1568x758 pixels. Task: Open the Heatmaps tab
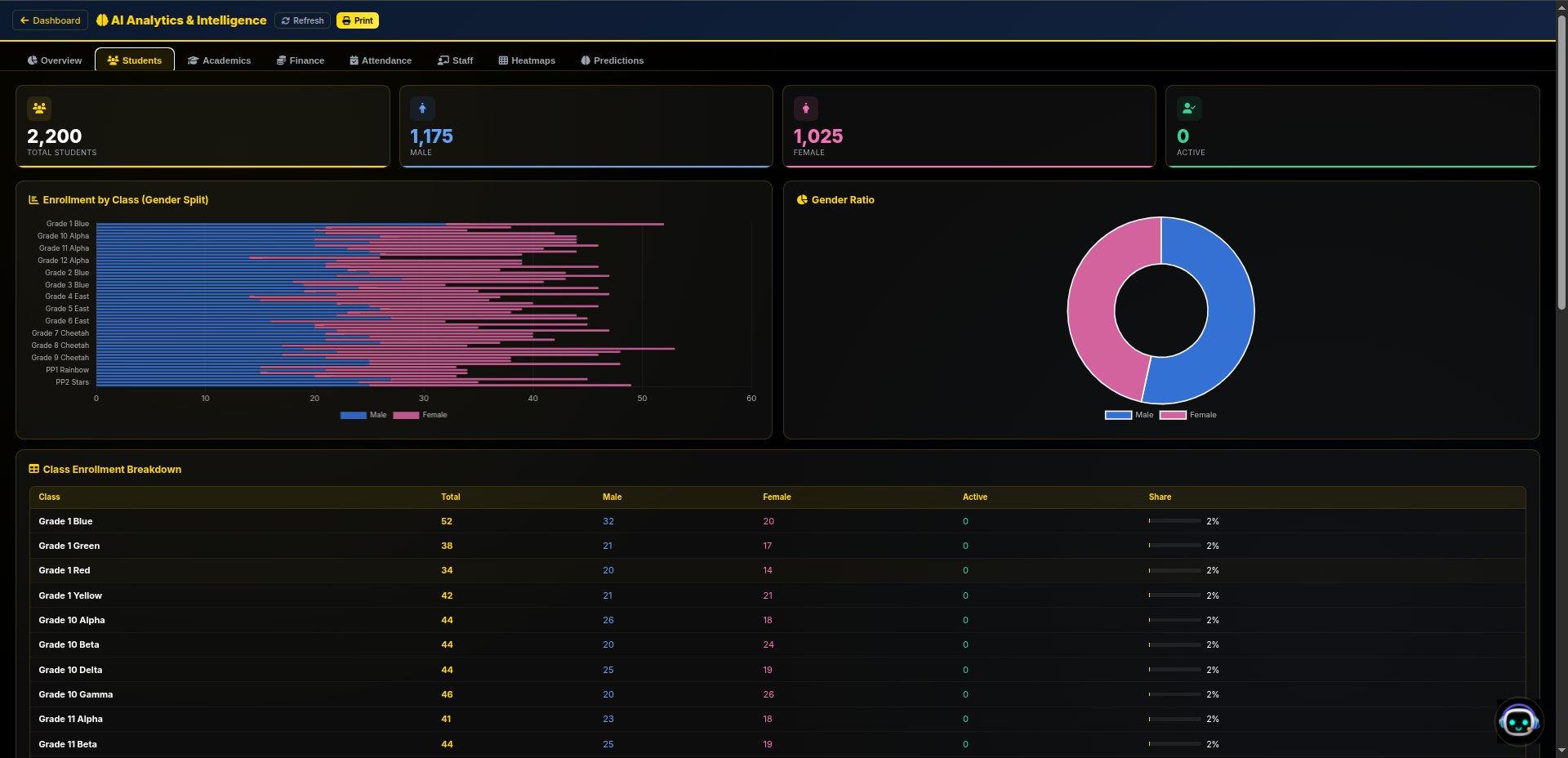click(x=527, y=60)
